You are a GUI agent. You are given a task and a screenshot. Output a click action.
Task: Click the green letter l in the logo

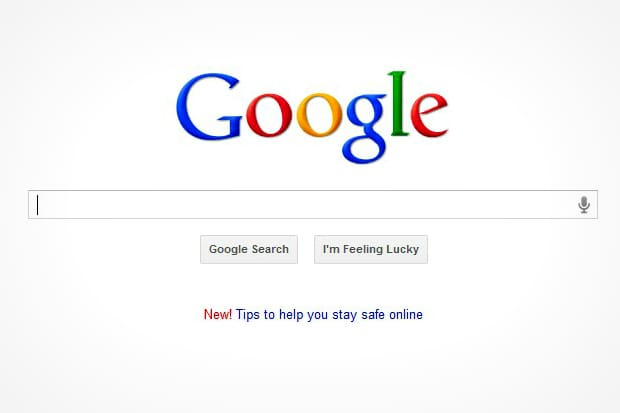click(x=399, y=104)
